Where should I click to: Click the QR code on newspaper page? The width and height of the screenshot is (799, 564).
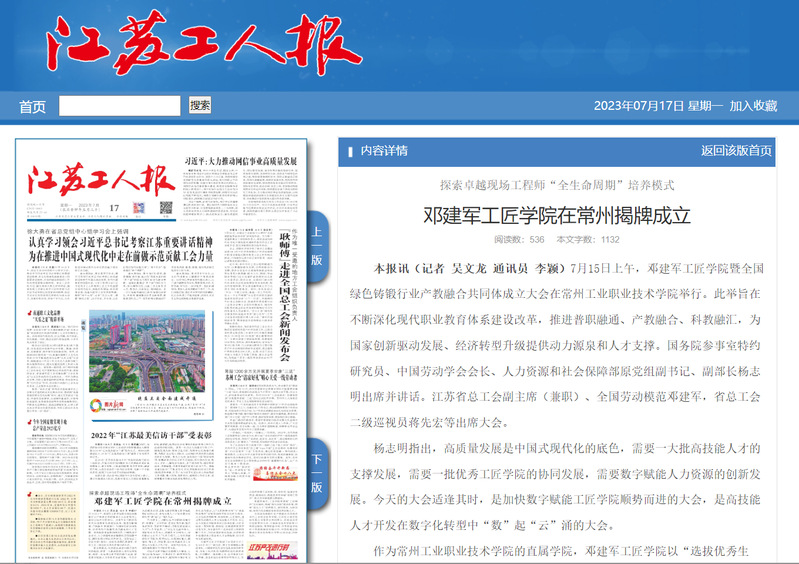coord(166,208)
